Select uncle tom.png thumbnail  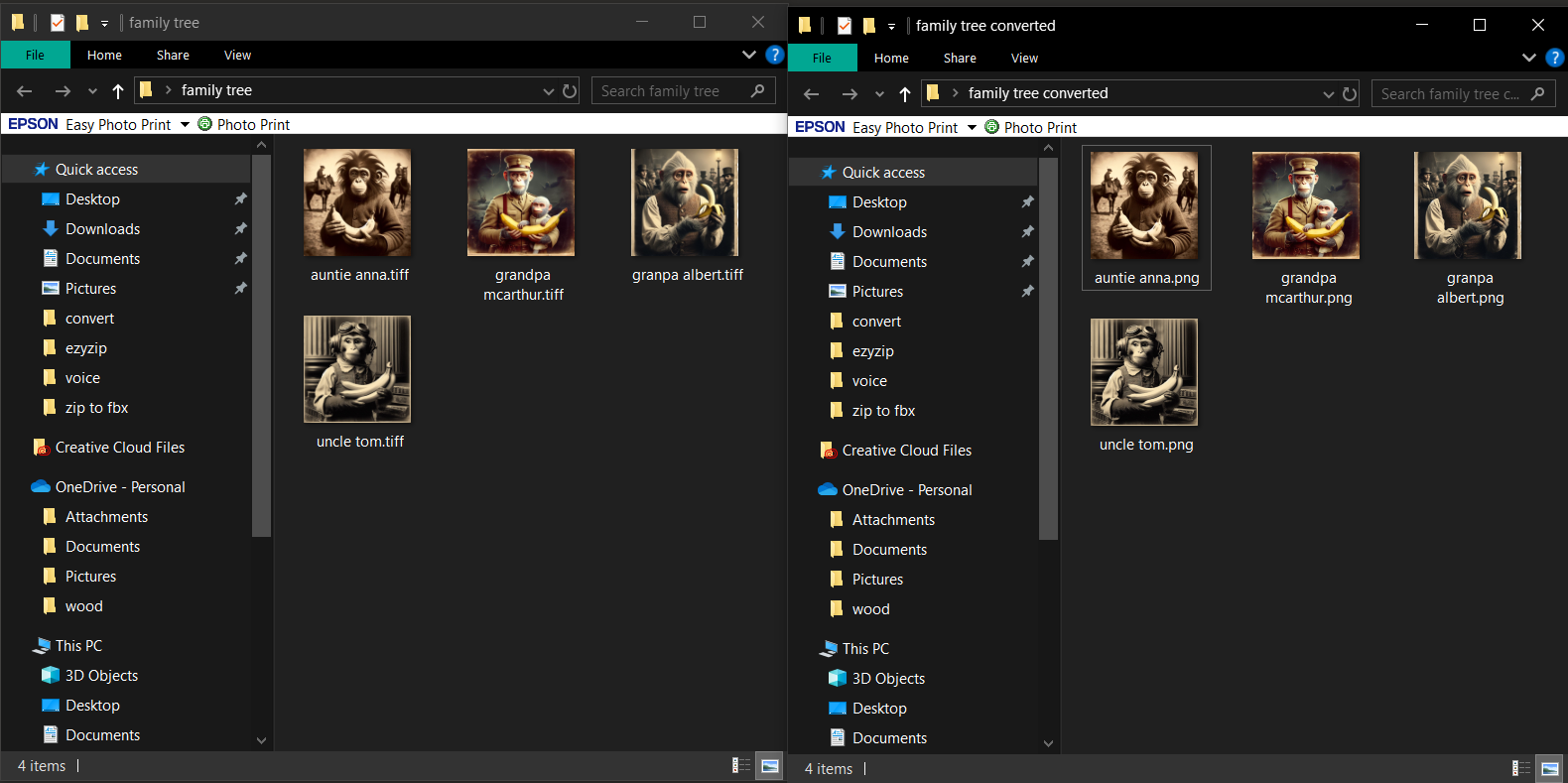[1144, 372]
